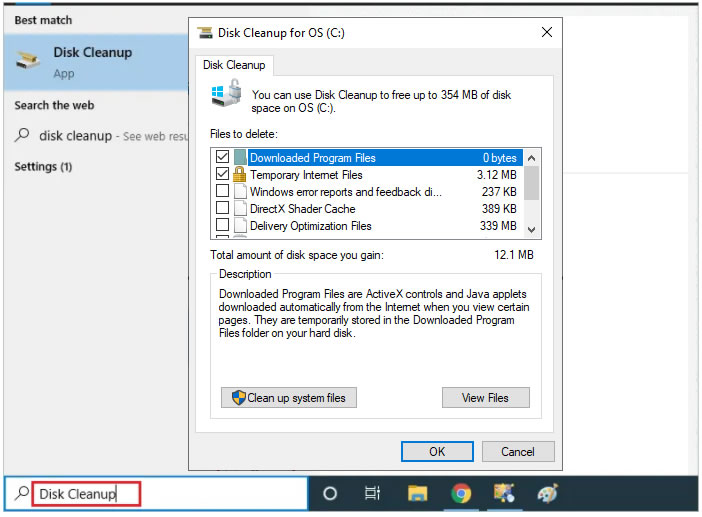This screenshot has height=517, width=702.
Task: Open Cortana circle icon on taskbar
Action: pos(330,494)
